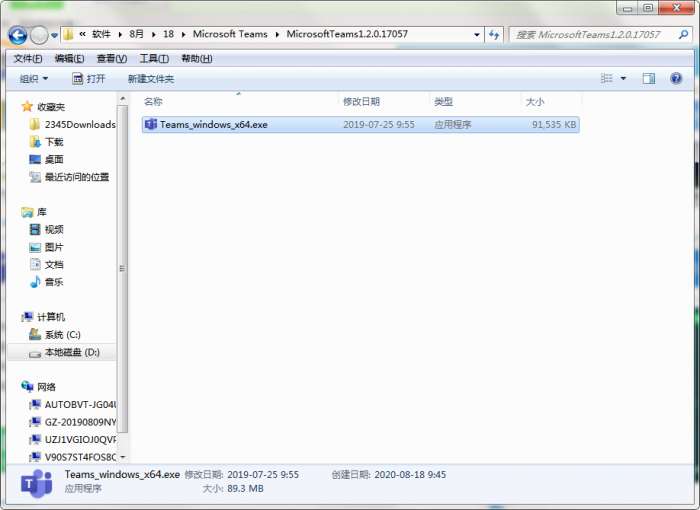700x510 pixels.
Task: Change view with the view icon
Action: tap(606, 79)
